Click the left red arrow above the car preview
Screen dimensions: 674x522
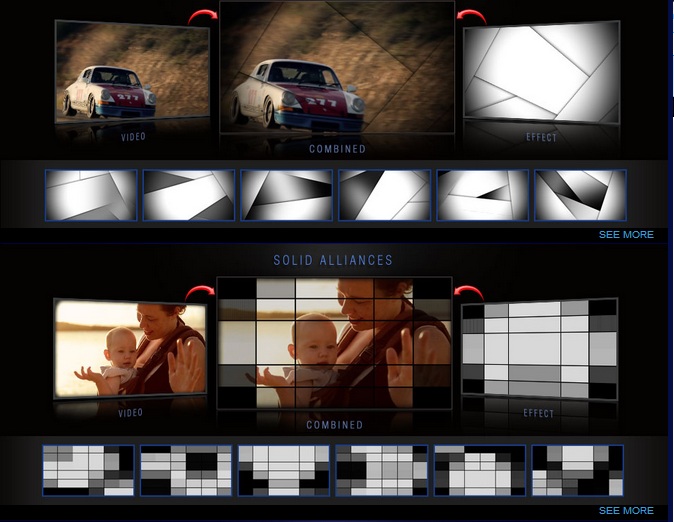(202, 16)
